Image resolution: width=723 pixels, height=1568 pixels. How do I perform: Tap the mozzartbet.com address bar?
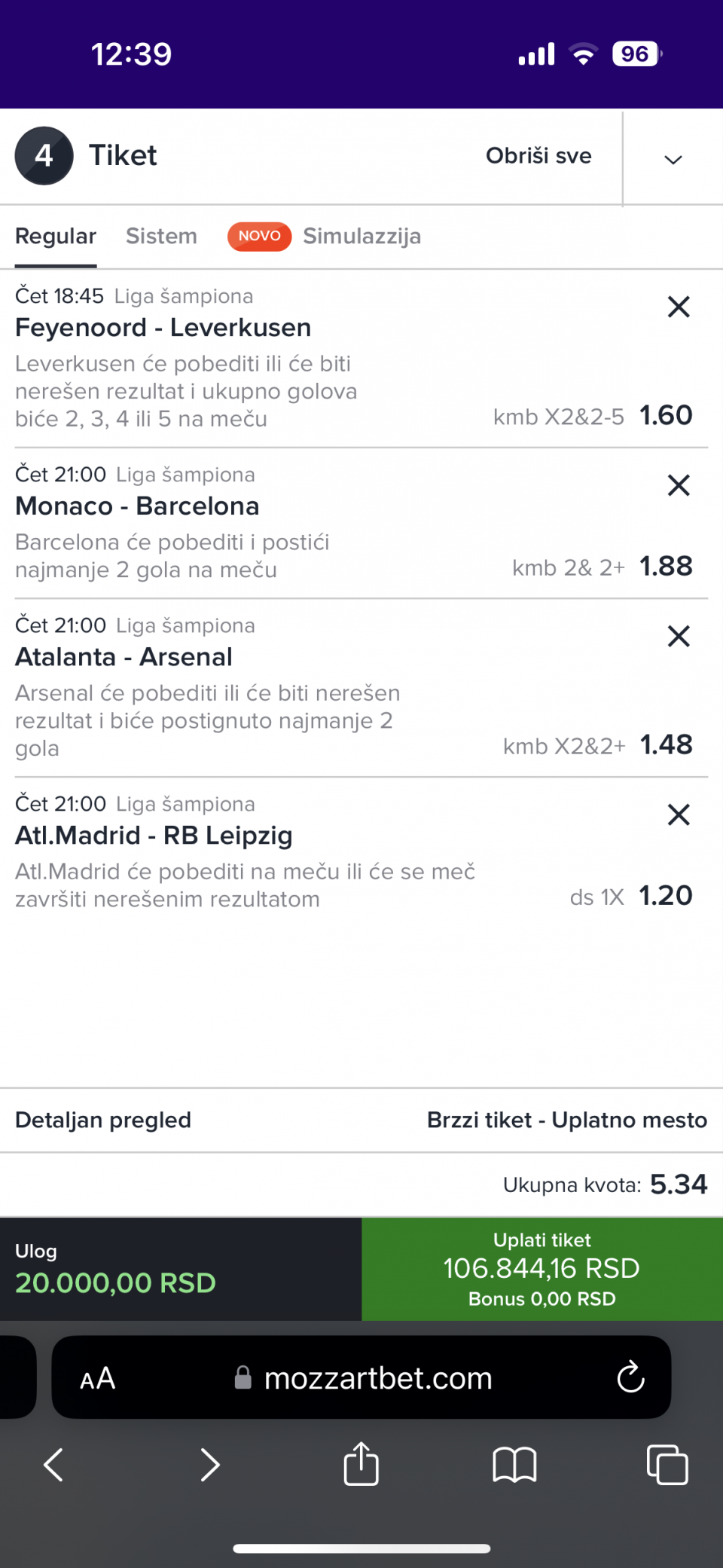coord(377,1379)
